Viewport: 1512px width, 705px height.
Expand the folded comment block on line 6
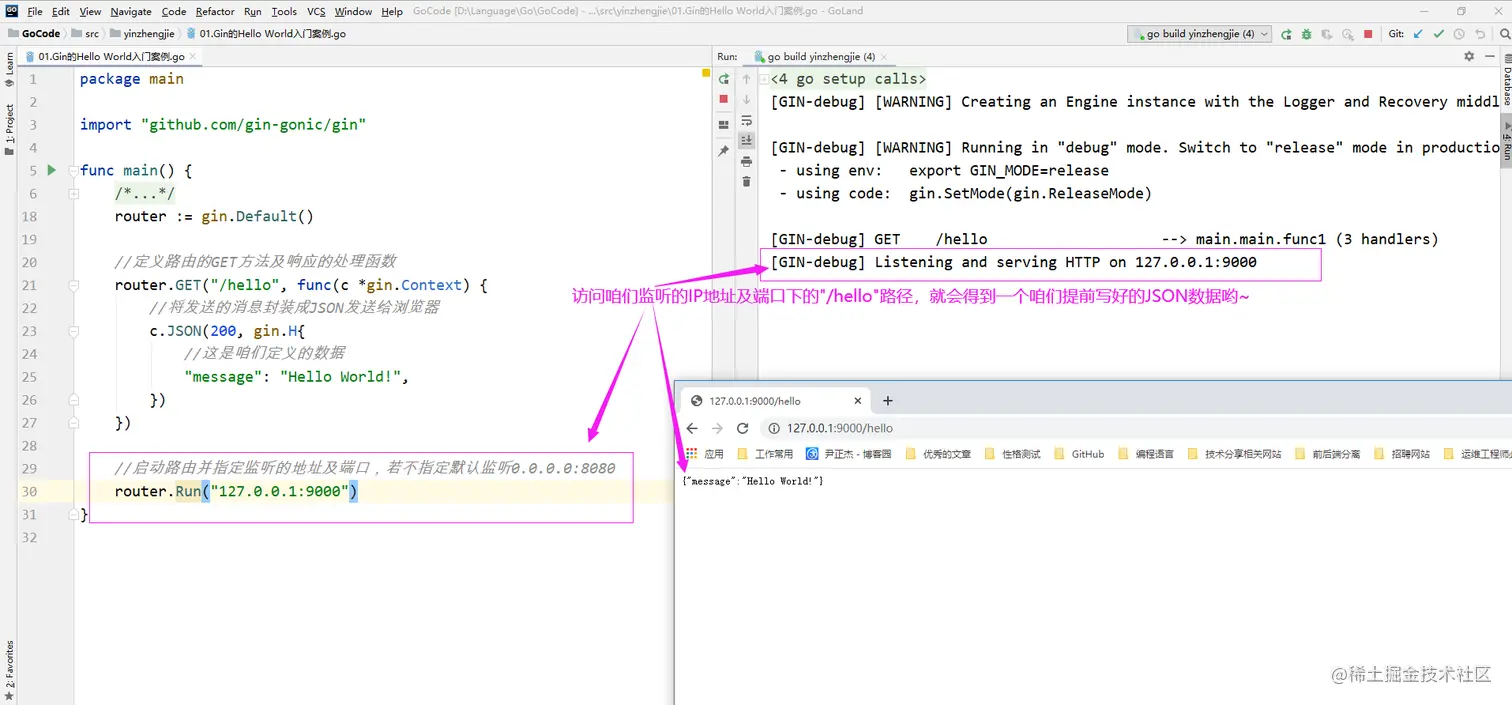point(74,193)
